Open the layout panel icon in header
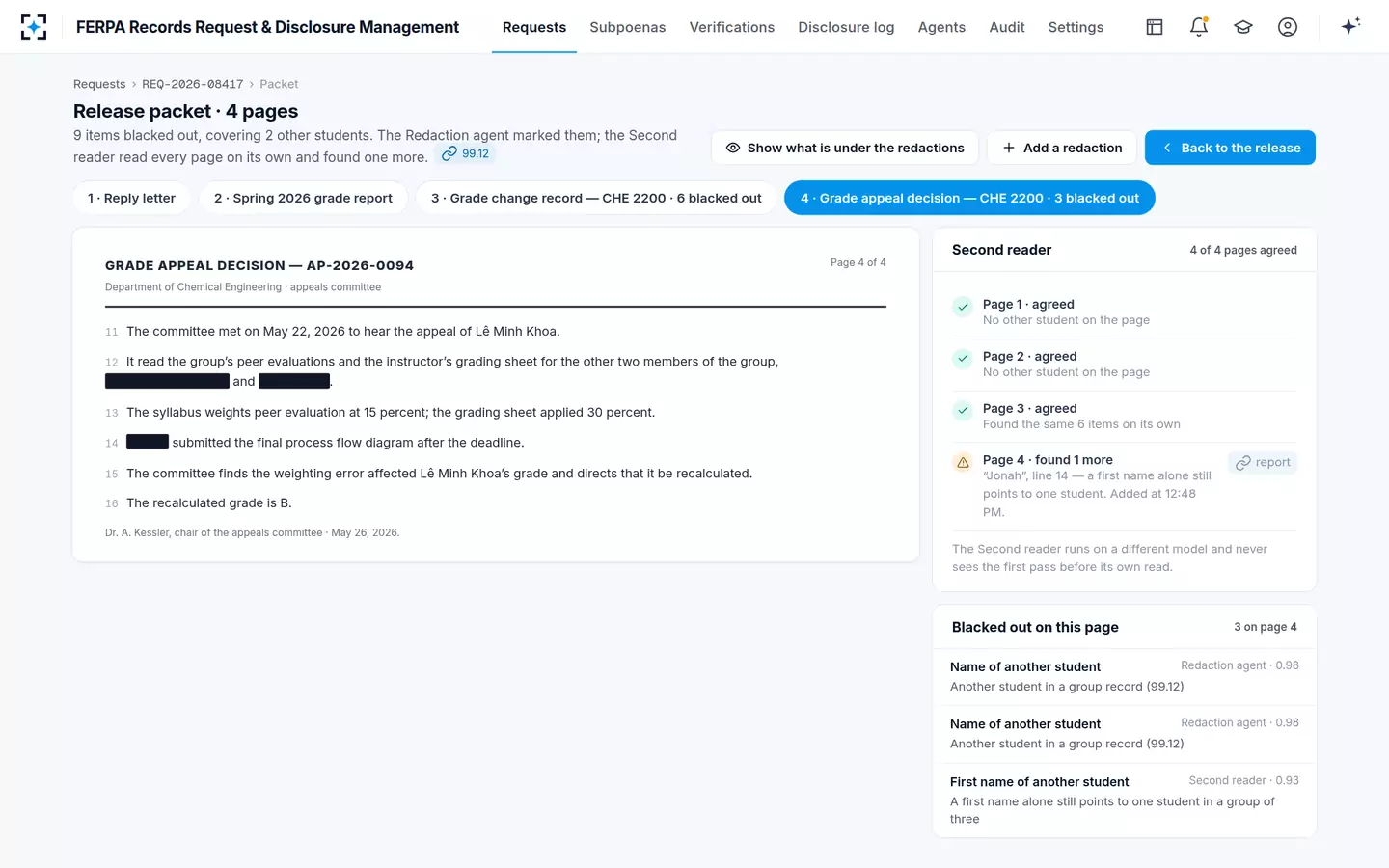 tap(1155, 27)
